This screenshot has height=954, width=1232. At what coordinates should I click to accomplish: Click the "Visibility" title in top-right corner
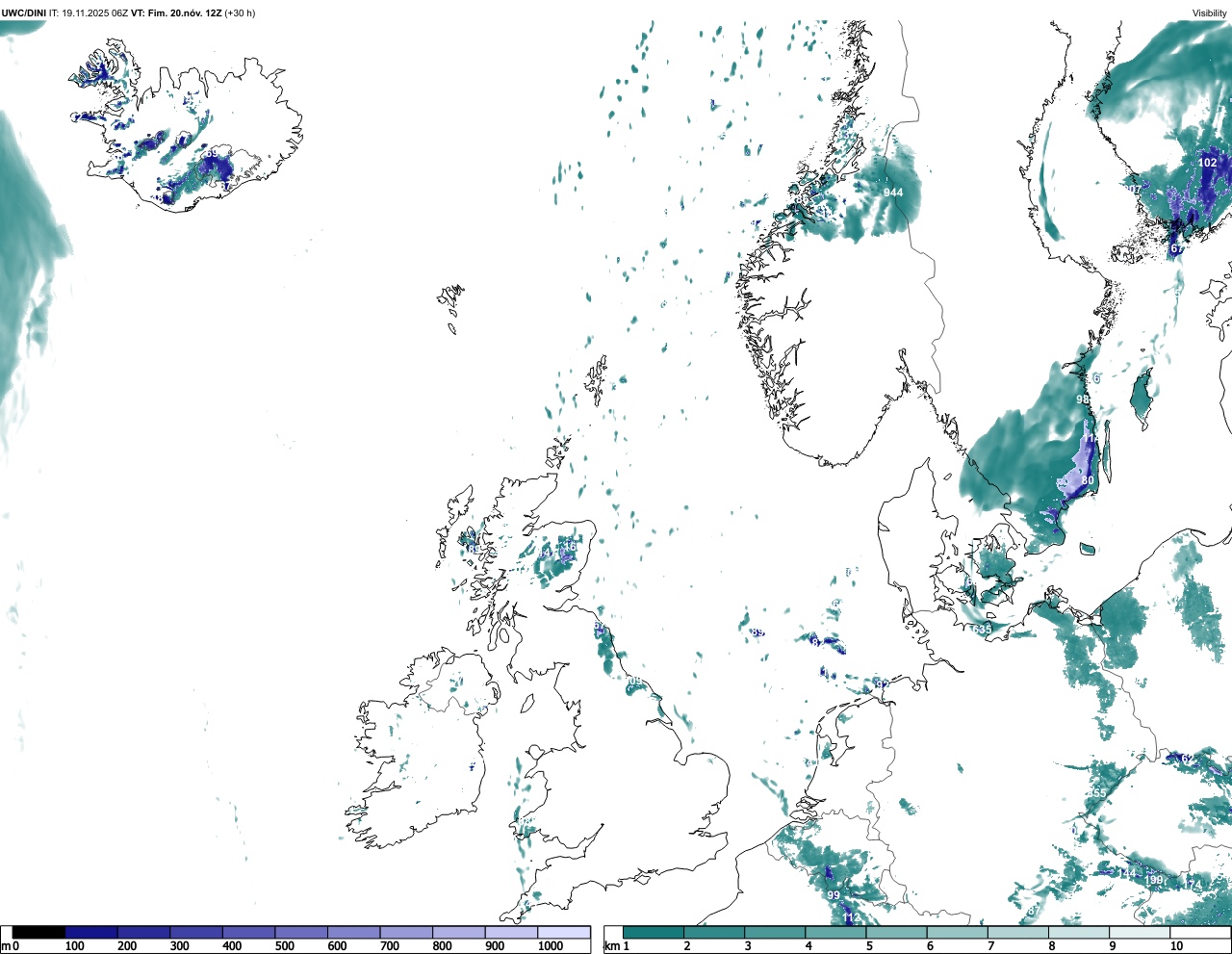pyautogui.click(x=1210, y=13)
